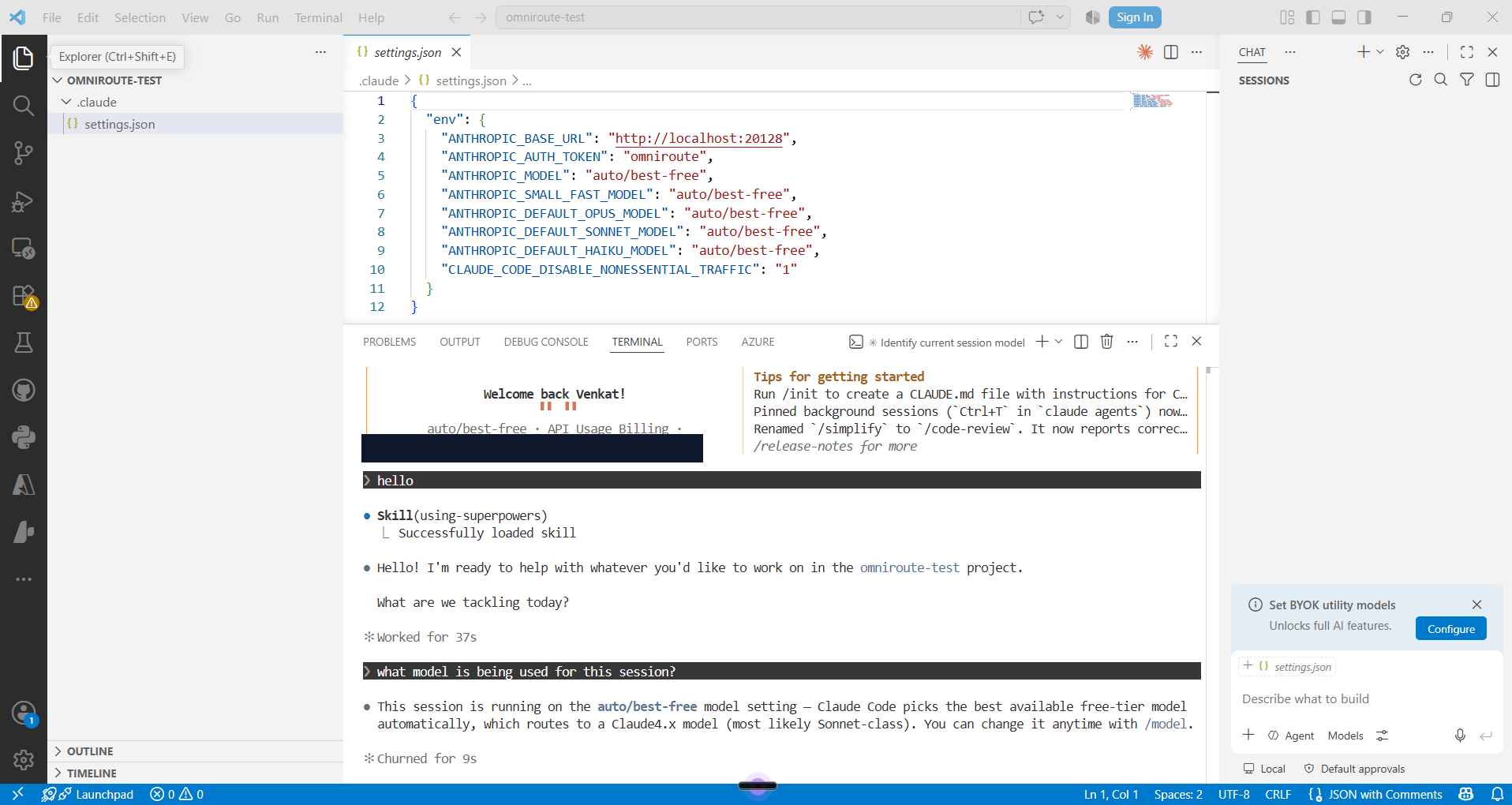Open the Selection menu
1512x805 pixels.
pyautogui.click(x=140, y=17)
